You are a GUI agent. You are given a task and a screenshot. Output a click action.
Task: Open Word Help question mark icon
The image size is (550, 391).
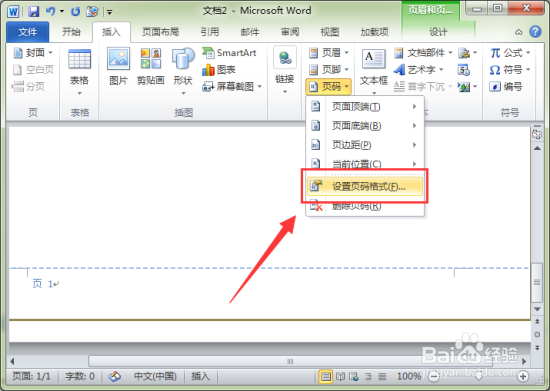(x=535, y=32)
